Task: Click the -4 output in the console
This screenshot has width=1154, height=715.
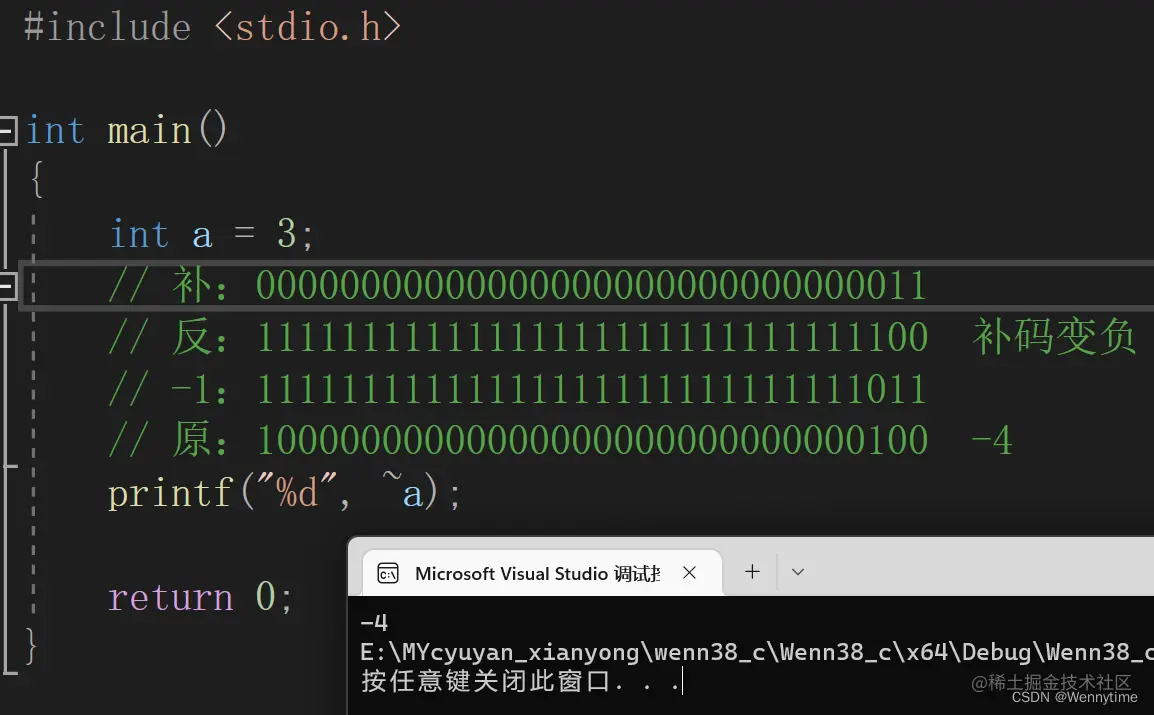Action: pos(374,623)
